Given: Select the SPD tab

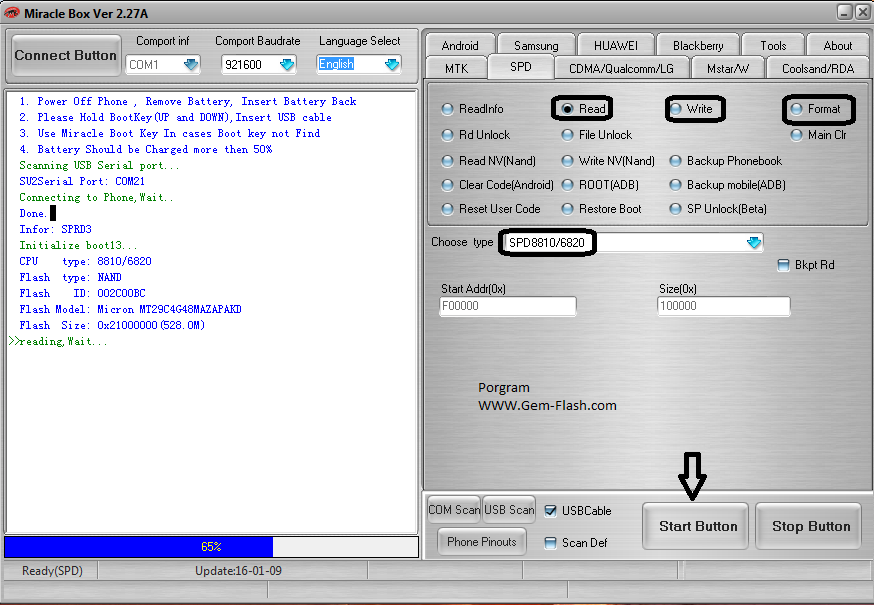Looking at the screenshot, I should click(x=521, y=67).
